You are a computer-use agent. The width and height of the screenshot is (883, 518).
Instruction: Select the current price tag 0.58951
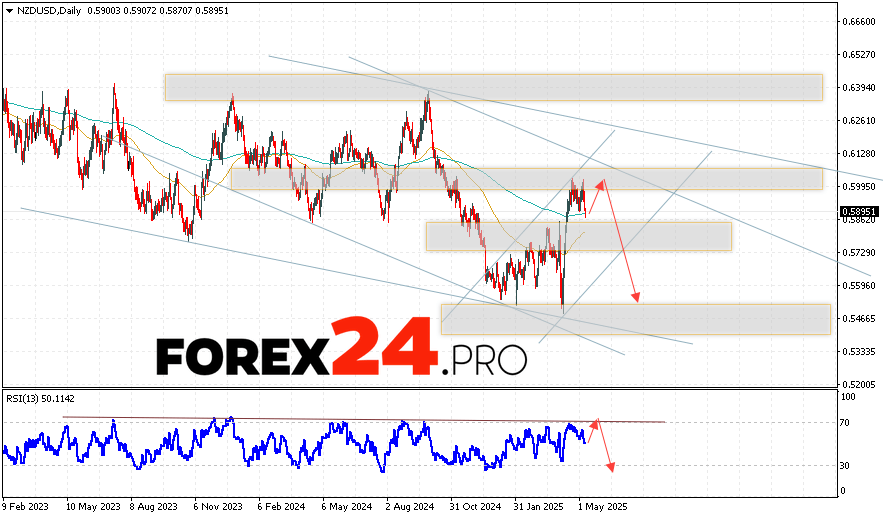[860, 212]
